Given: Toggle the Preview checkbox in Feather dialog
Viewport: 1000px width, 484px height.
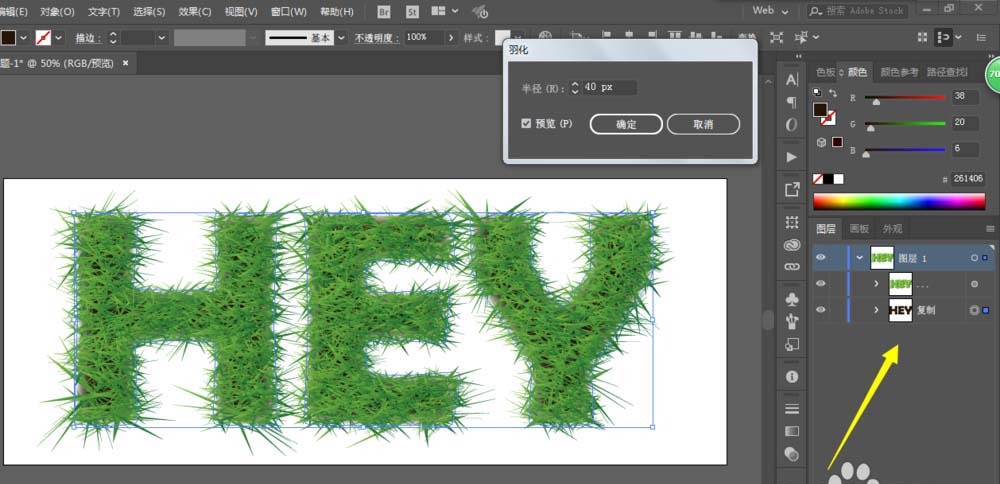Looking at the screenshot, I should click(526, 123).
